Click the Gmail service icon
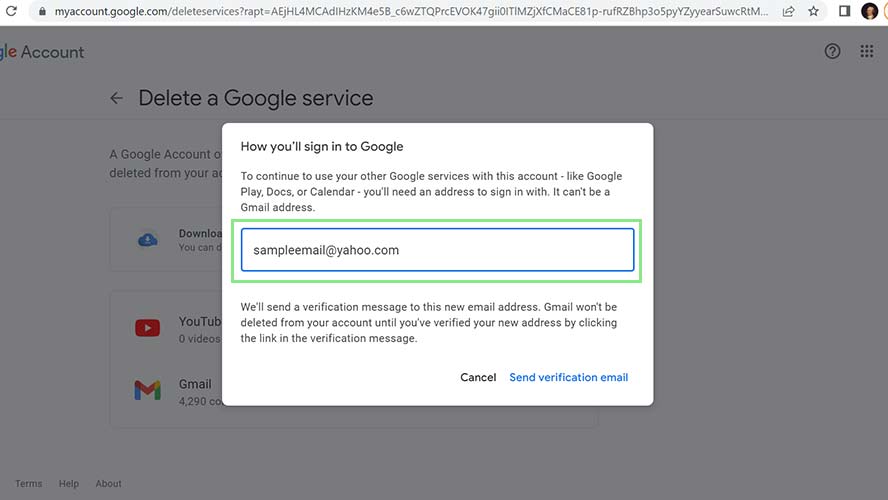The image size is (888, 500). 147,390
